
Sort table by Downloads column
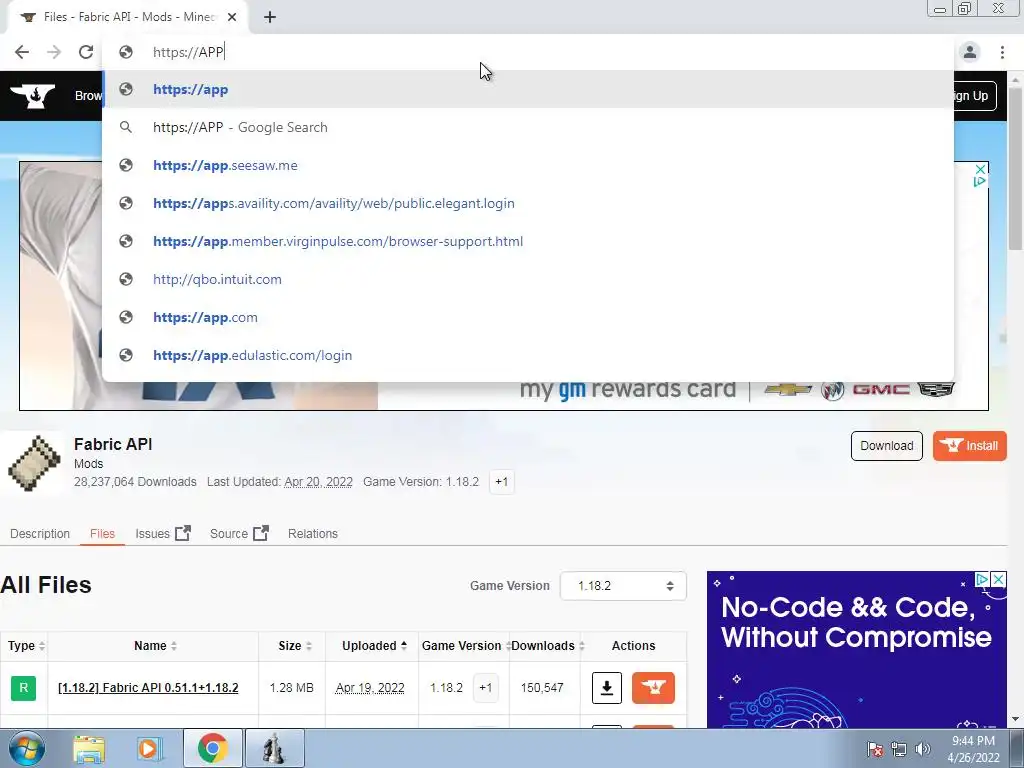[547, 646]
